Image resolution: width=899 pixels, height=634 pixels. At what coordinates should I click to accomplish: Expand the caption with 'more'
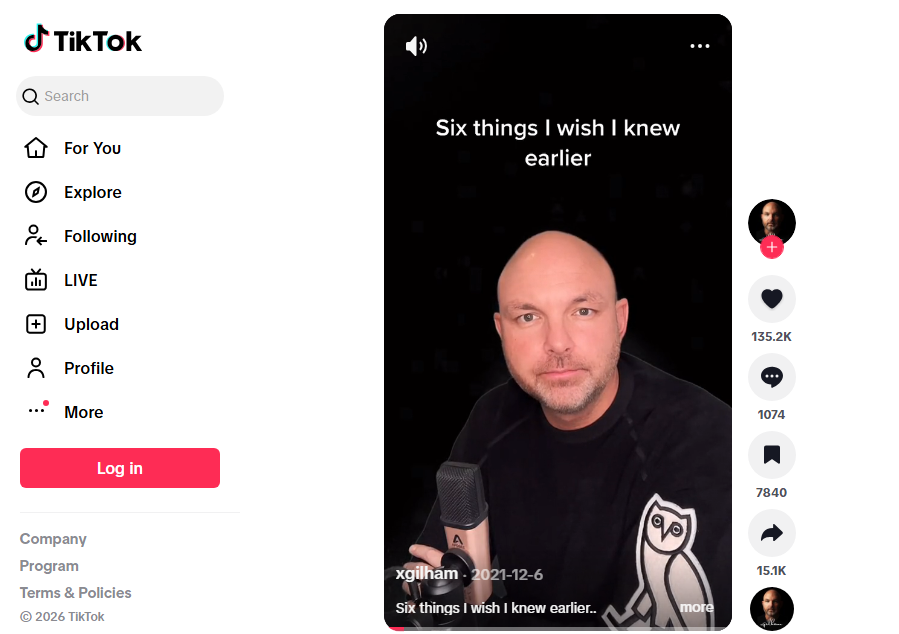coord(697,607)
